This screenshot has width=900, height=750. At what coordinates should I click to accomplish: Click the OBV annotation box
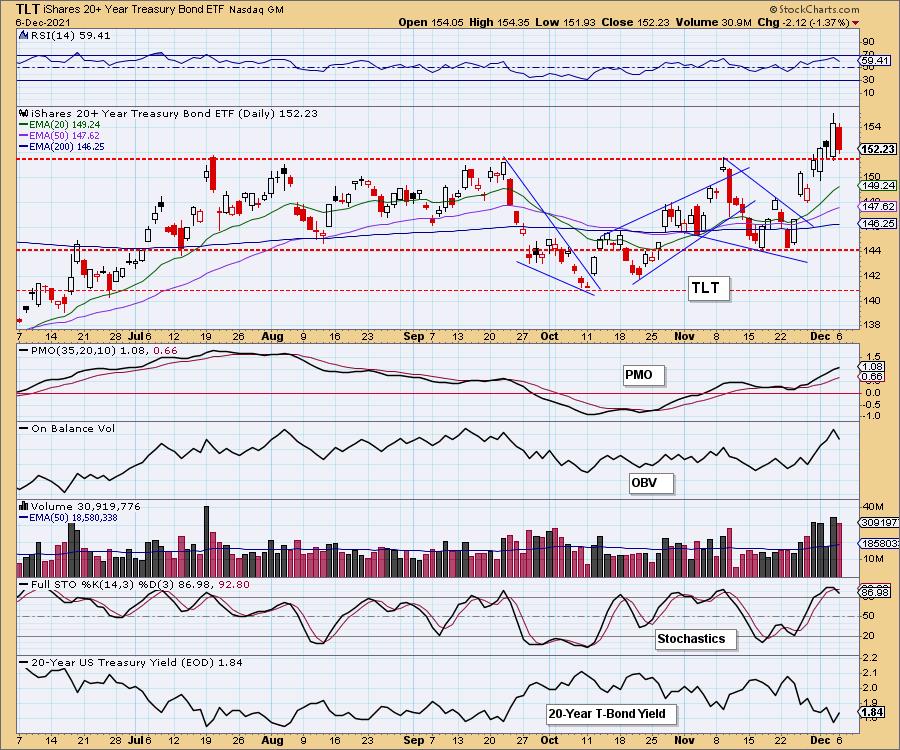[651, 483]
